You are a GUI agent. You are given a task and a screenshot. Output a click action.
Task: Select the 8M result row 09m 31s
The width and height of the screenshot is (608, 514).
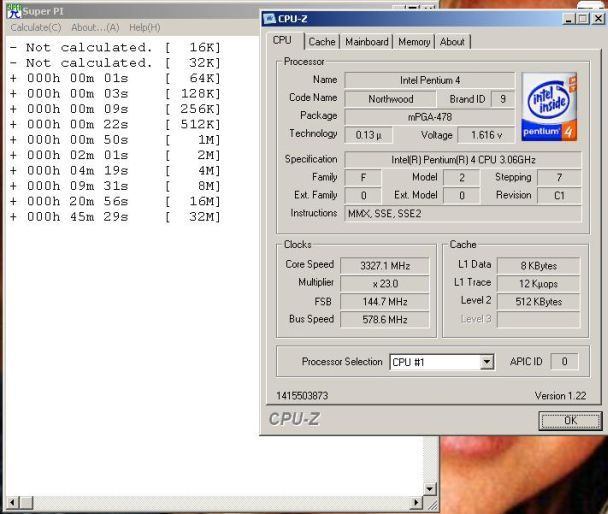pos(116,186)
